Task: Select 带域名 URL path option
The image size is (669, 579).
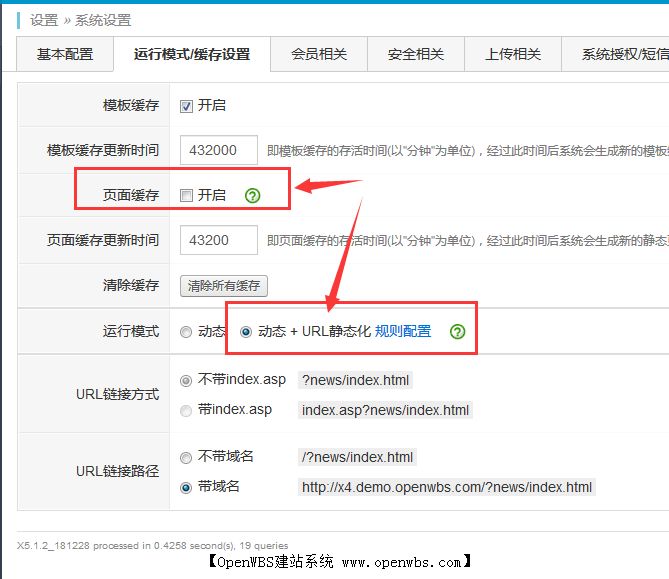Action: click(x=186, y=488)
